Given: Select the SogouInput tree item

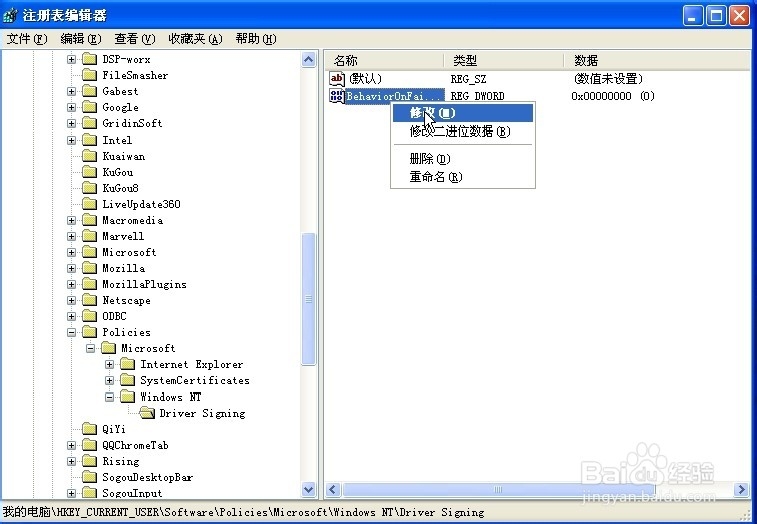Looking at the screenshot, I should [x=132, y=493].
